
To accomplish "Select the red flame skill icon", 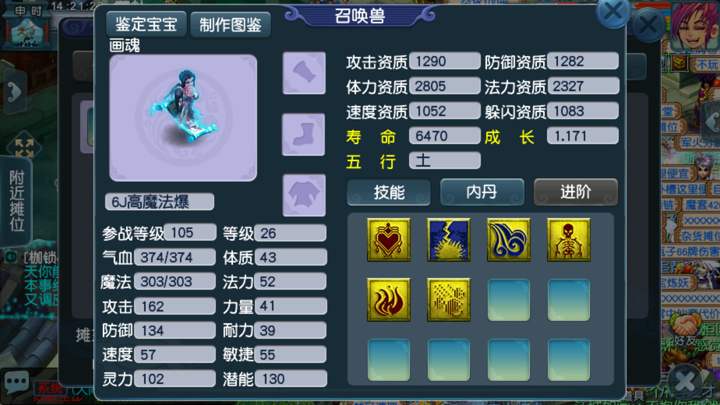I will [388, 300].
